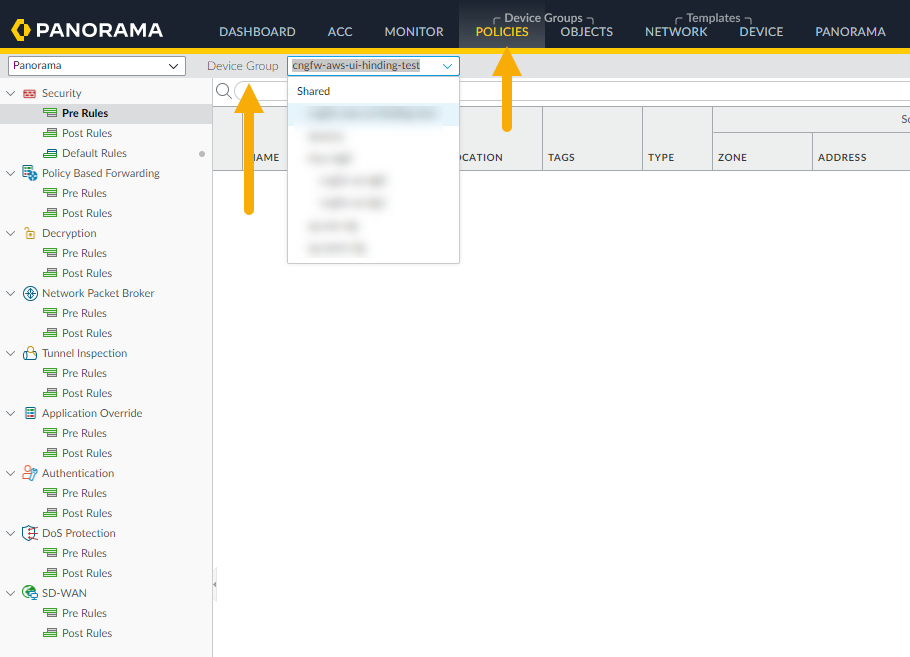Image resolution: width=910 pixels, height=657 pixels.
Task: Click Network Packet Broker Pre Rules icon
Action: (x=50, y=313)
